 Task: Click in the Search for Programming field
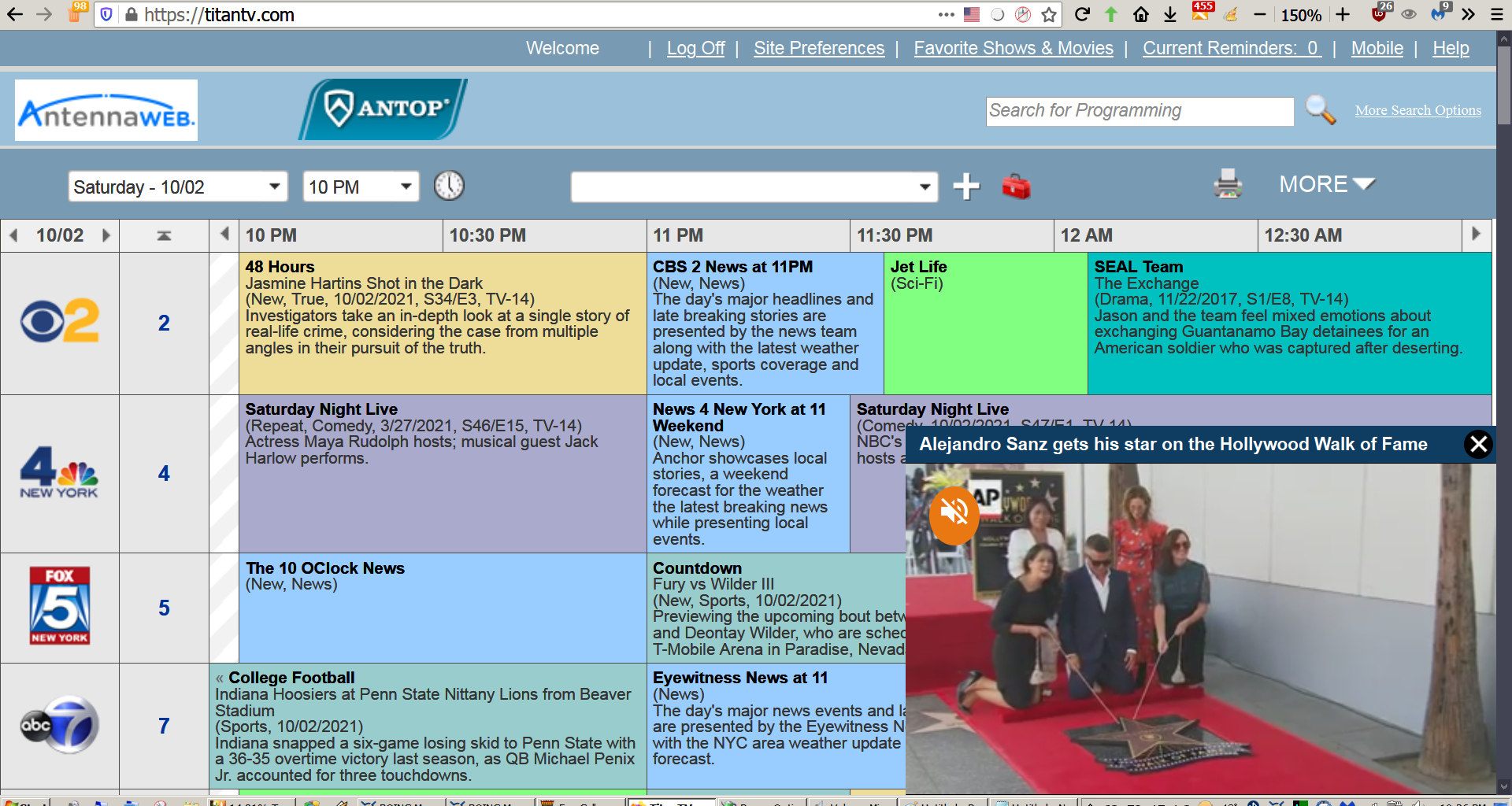pos(1139,111)
